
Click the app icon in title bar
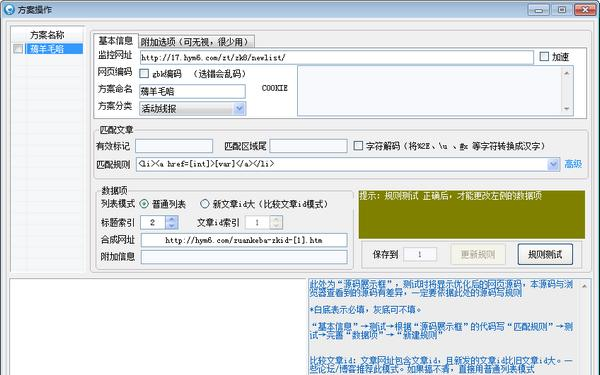click(9, 10)
